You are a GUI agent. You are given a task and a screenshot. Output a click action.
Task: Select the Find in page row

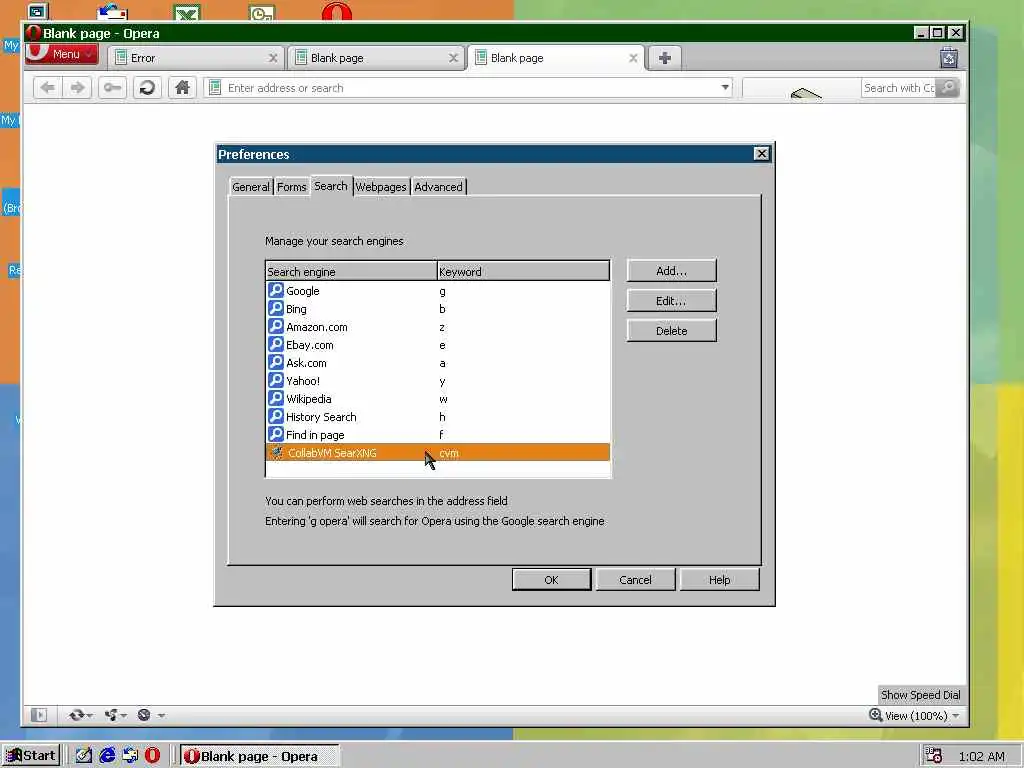pyautogui.click(x=438, y=434)
